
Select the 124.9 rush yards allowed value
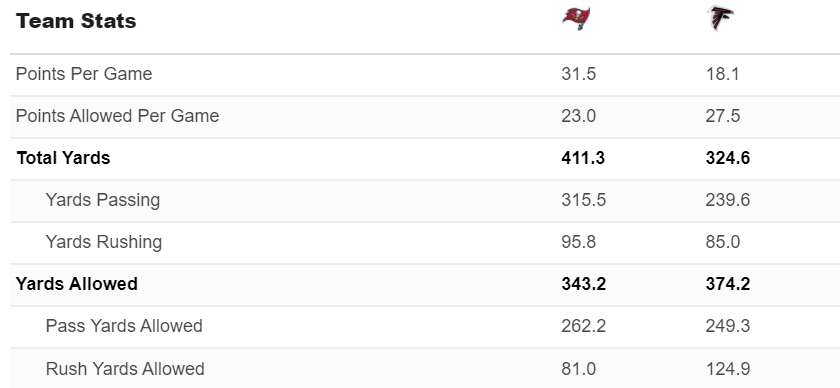[728, 369]
